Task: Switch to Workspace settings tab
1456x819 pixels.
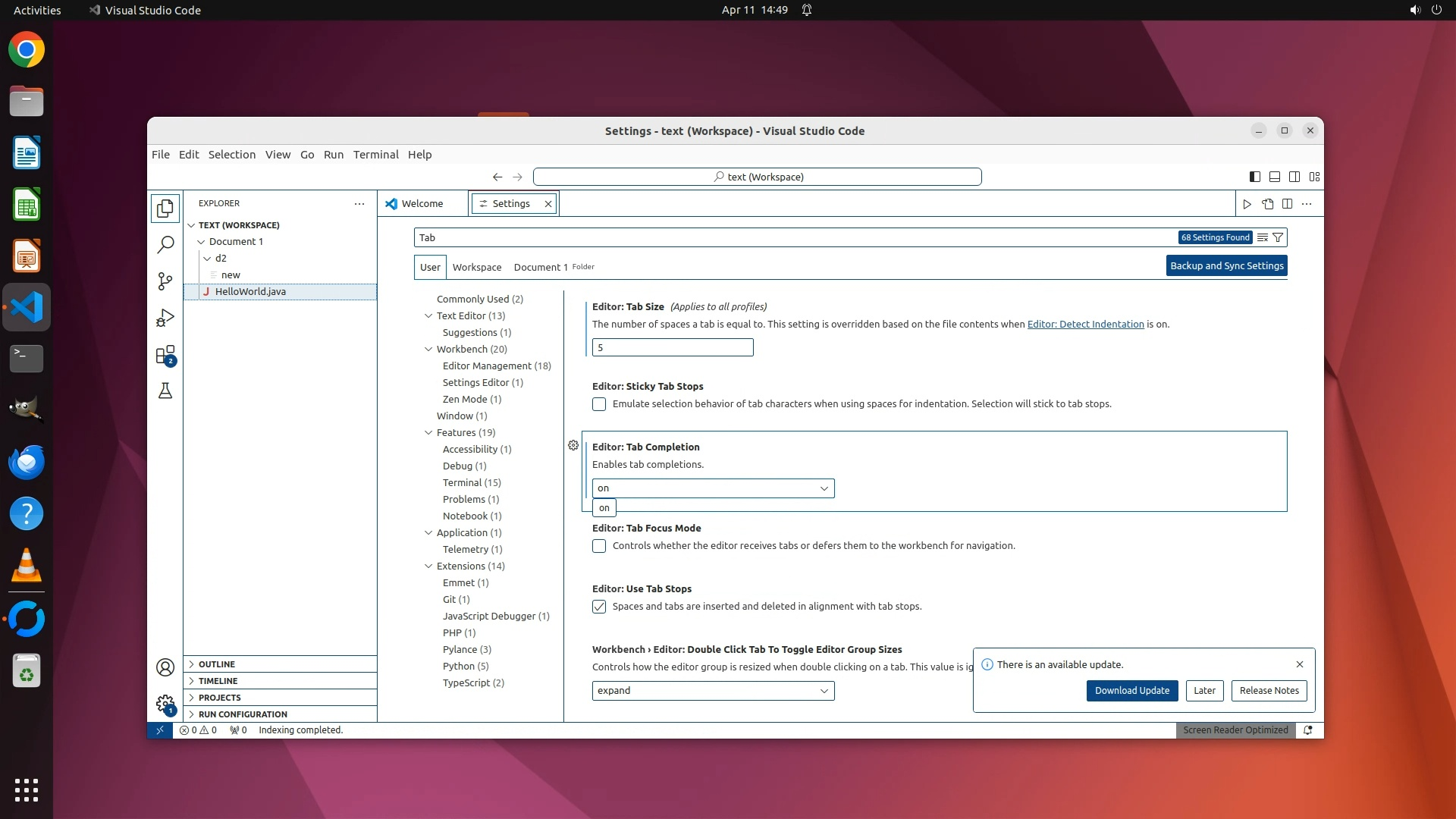Action: point(476,267)
